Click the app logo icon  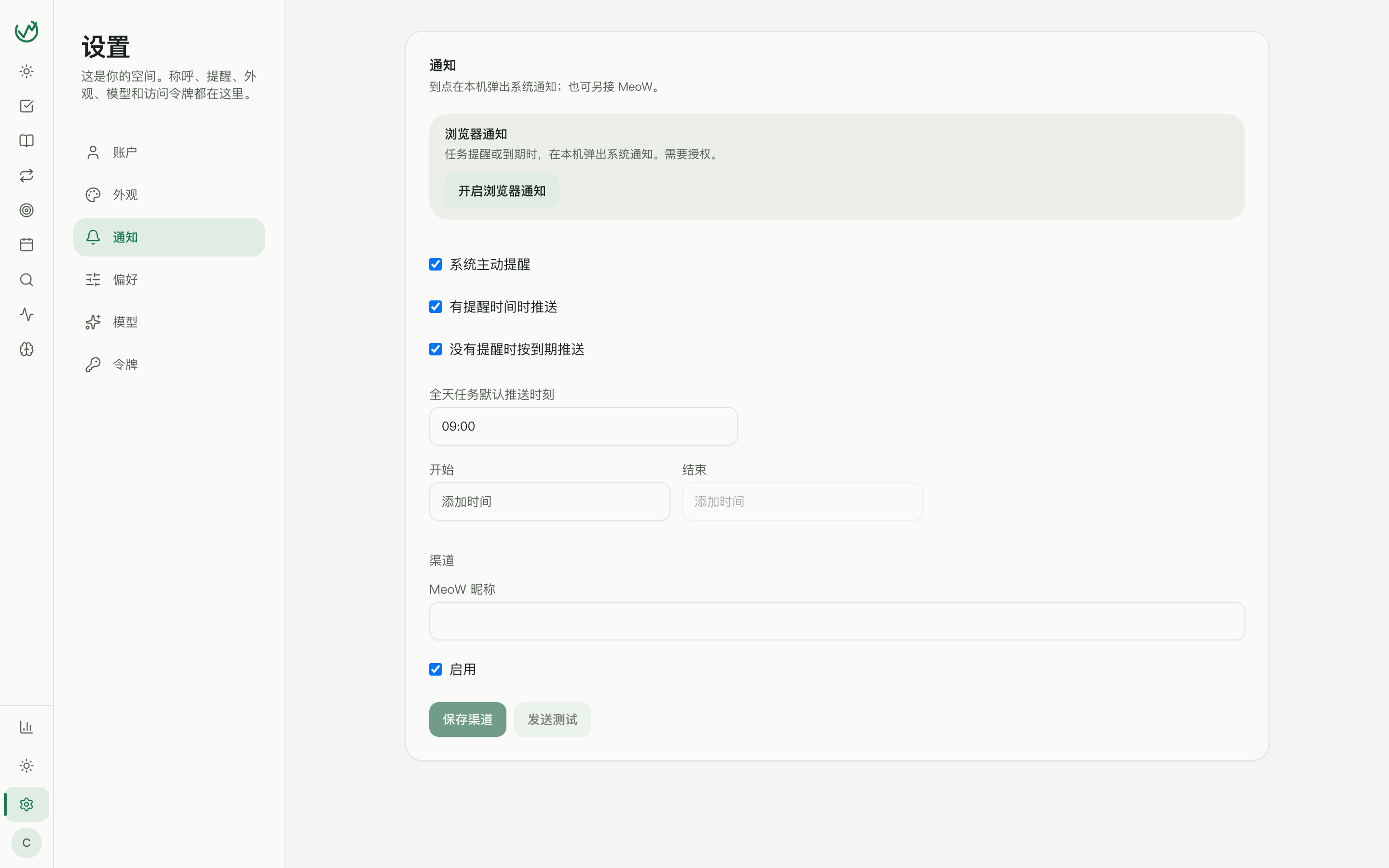(x=27, y=31)
